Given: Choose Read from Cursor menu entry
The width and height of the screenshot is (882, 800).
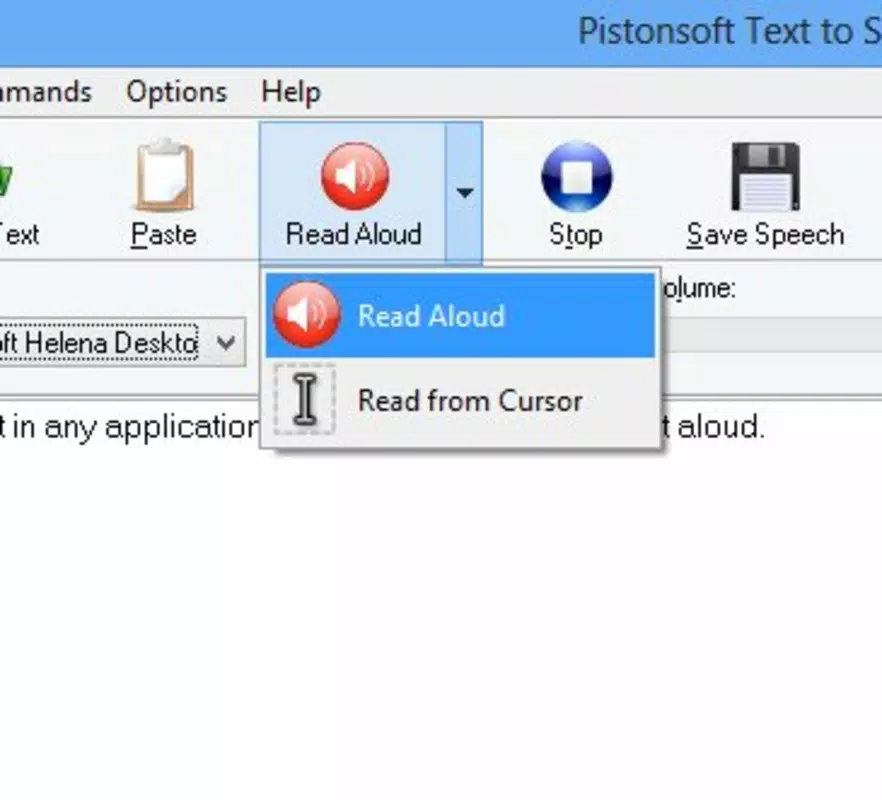Looking at the screenshot, I should pyautogui.click(x=460, y=401).
